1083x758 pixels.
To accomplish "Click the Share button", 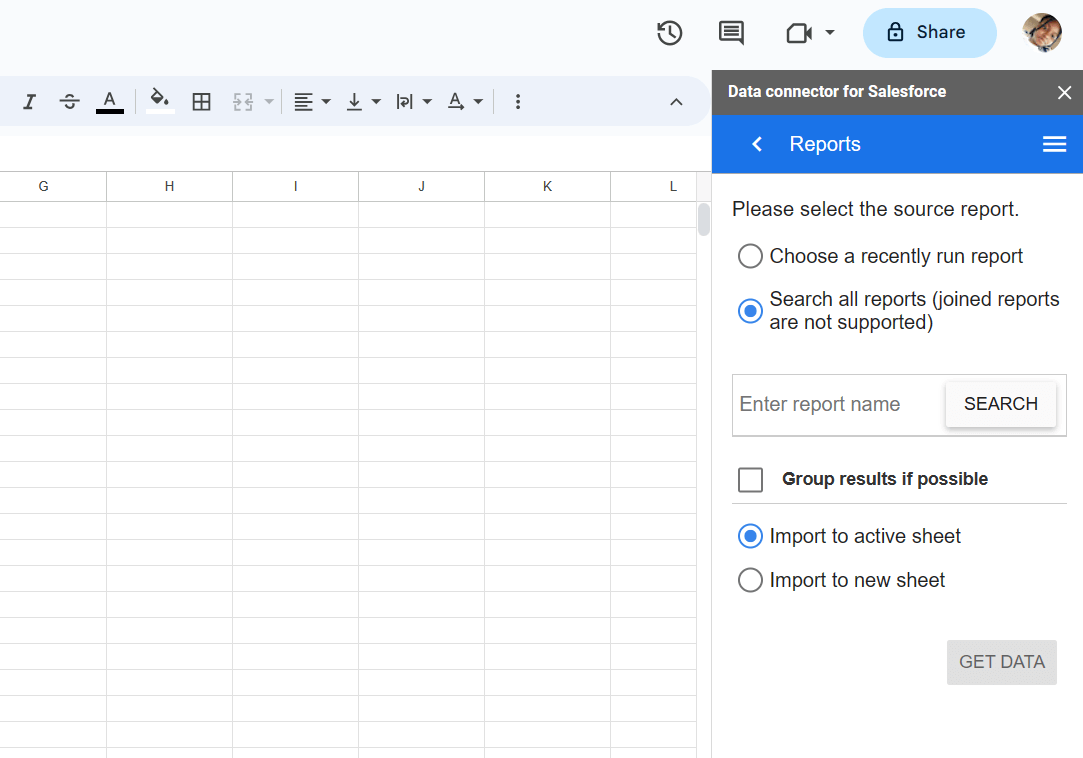I will [929, 32].
